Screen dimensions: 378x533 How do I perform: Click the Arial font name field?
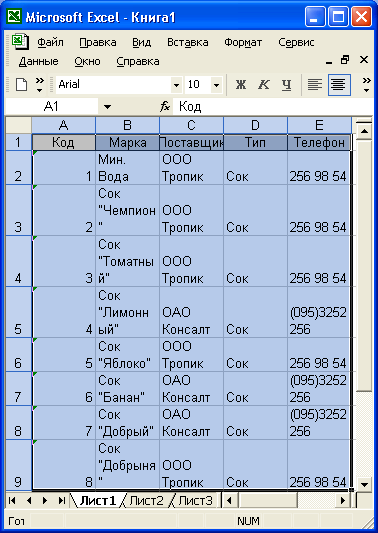pos(113,85)
